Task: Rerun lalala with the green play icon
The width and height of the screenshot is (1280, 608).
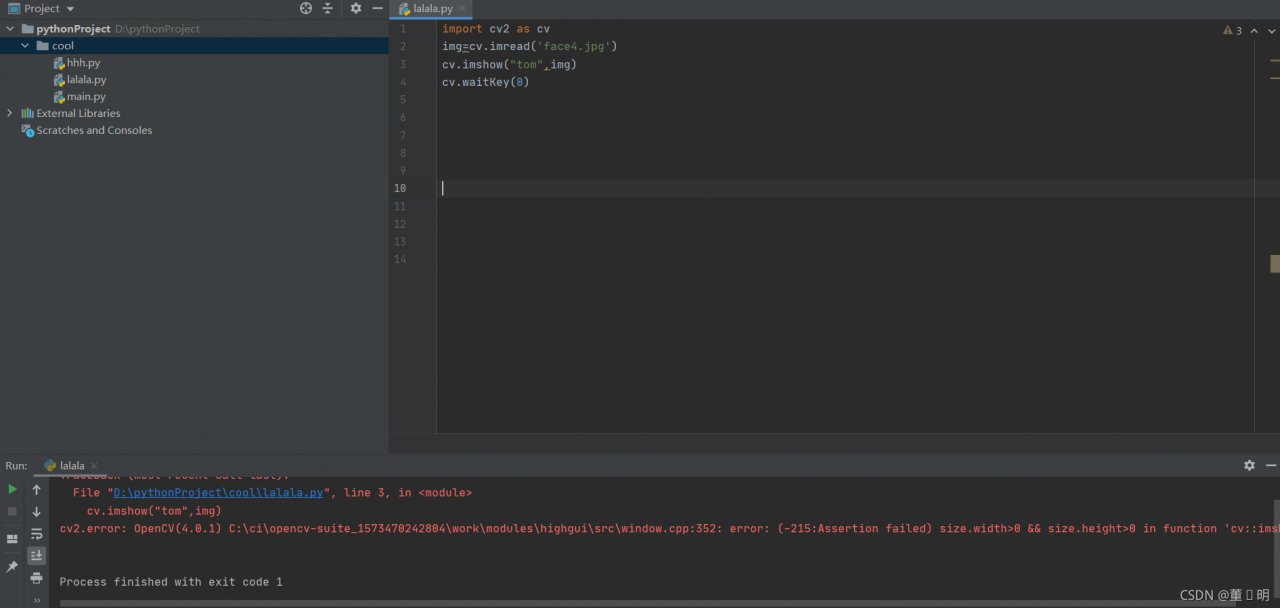Action: 12,489
